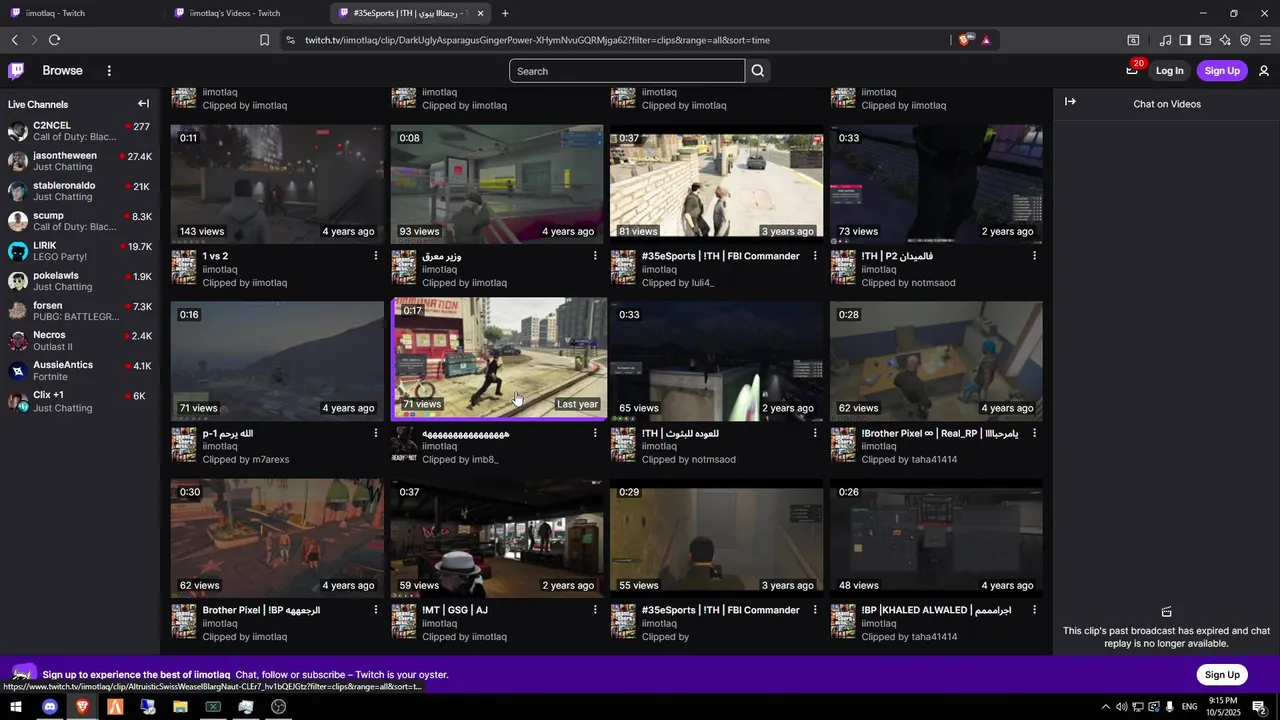Image resolution: width=1280 pixels, height=720 pixels.
Task: Open forsen live channel
Action: coord(79,311)
